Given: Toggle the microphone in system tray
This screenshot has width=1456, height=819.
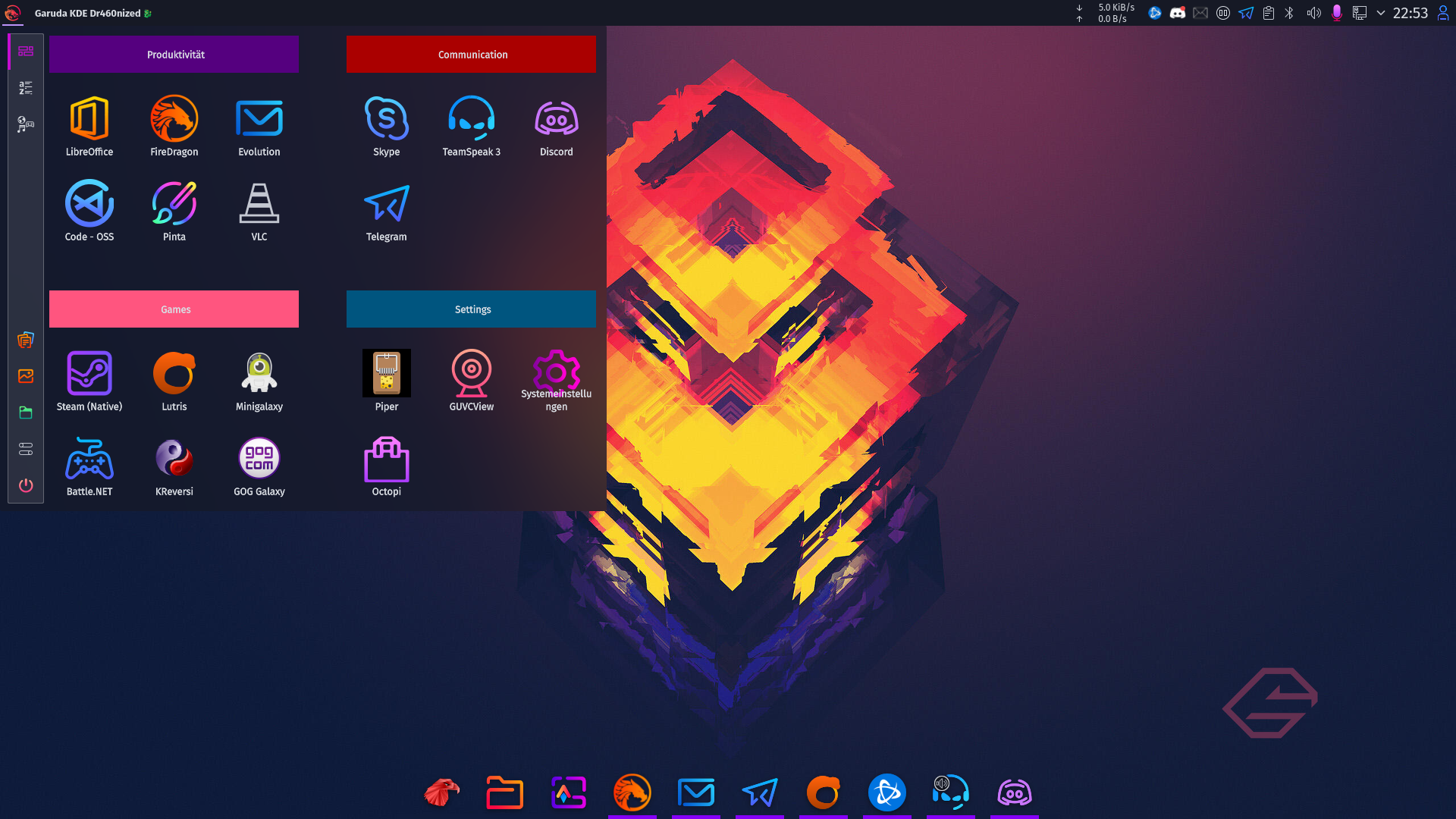Looking at the screenshot, I should point(1336,13).
